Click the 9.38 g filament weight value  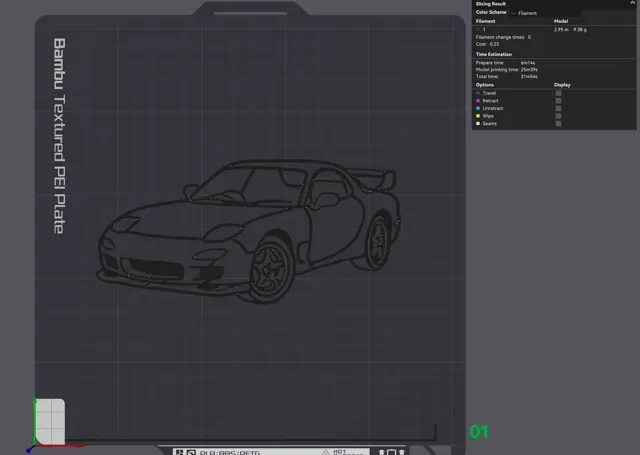coord(580,29)
